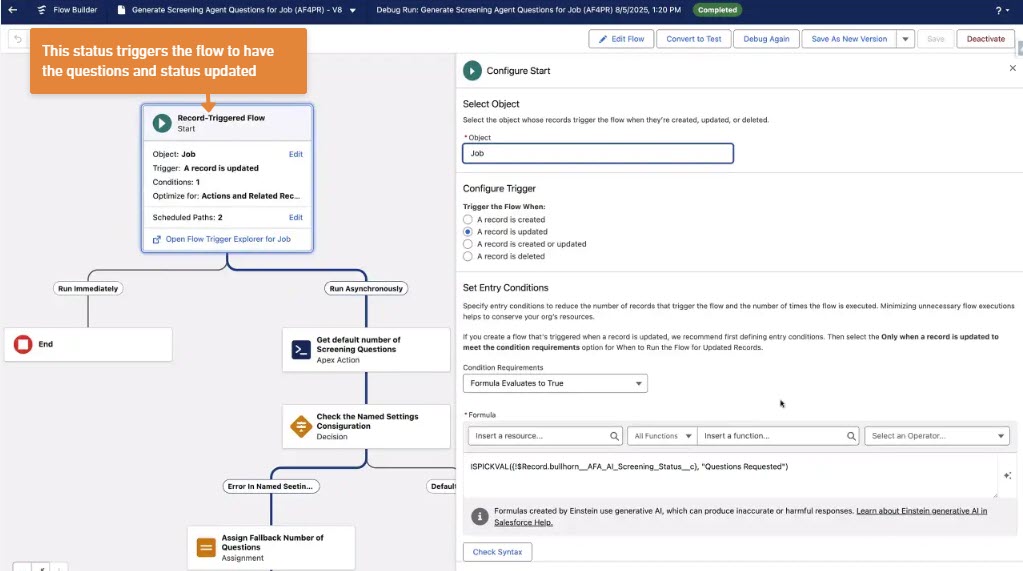Select 'A record is deleted' trigger option

(x=468, y=256)
